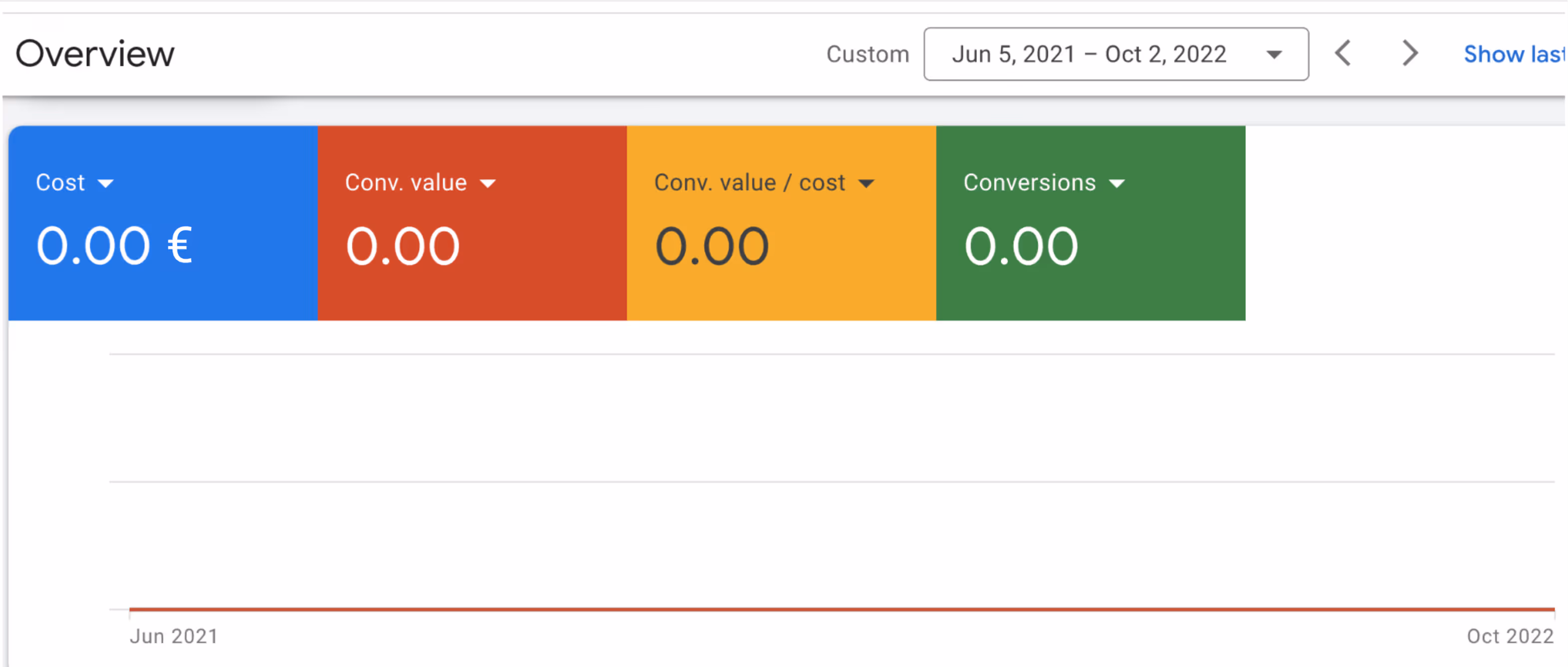1568x667 pixels.
Task: Click the Jun 2021 axis label
Action: coord(173,636)
